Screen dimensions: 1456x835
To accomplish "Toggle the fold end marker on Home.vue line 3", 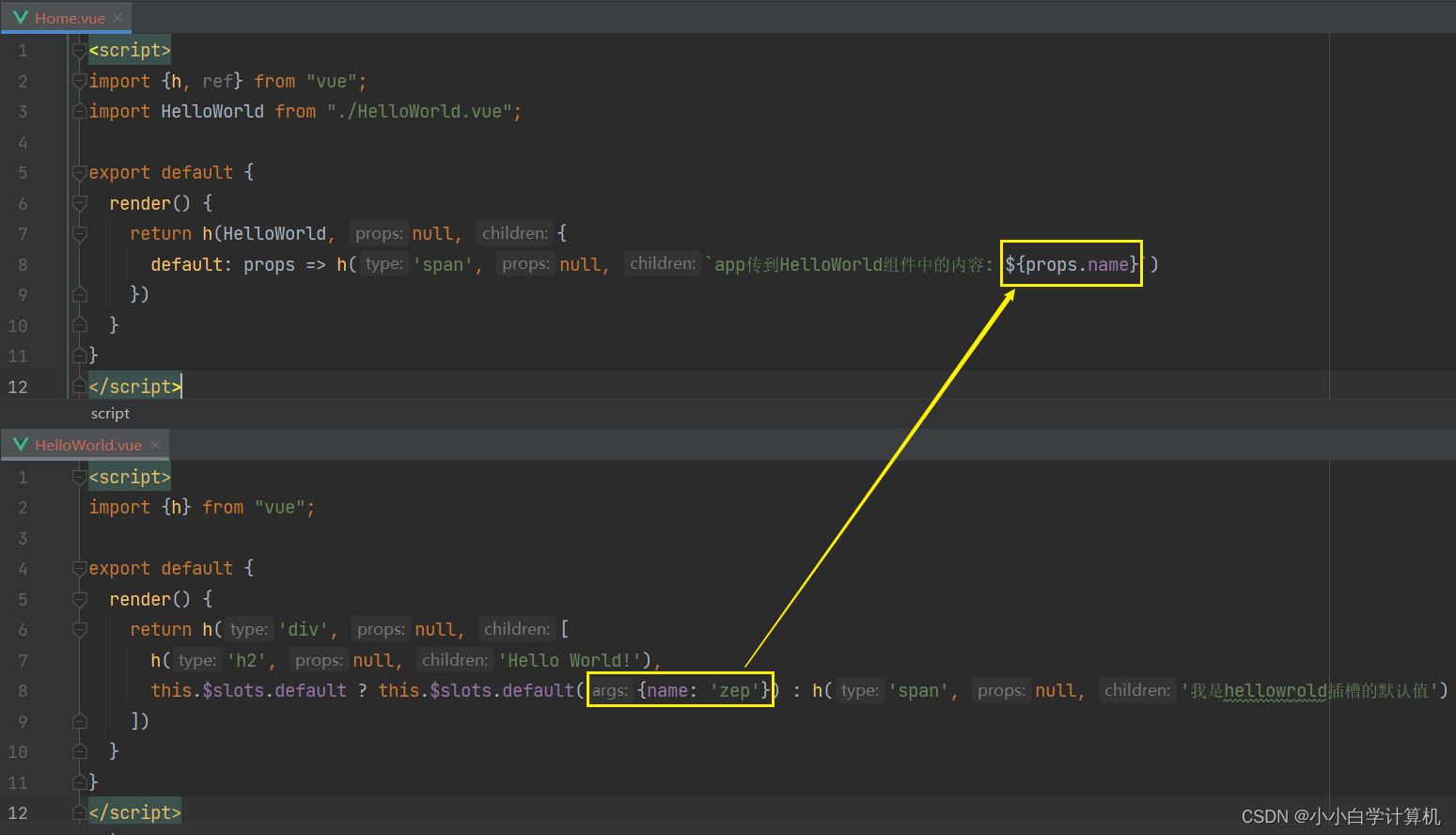I will pyautogui.click(x=80, y=112).
